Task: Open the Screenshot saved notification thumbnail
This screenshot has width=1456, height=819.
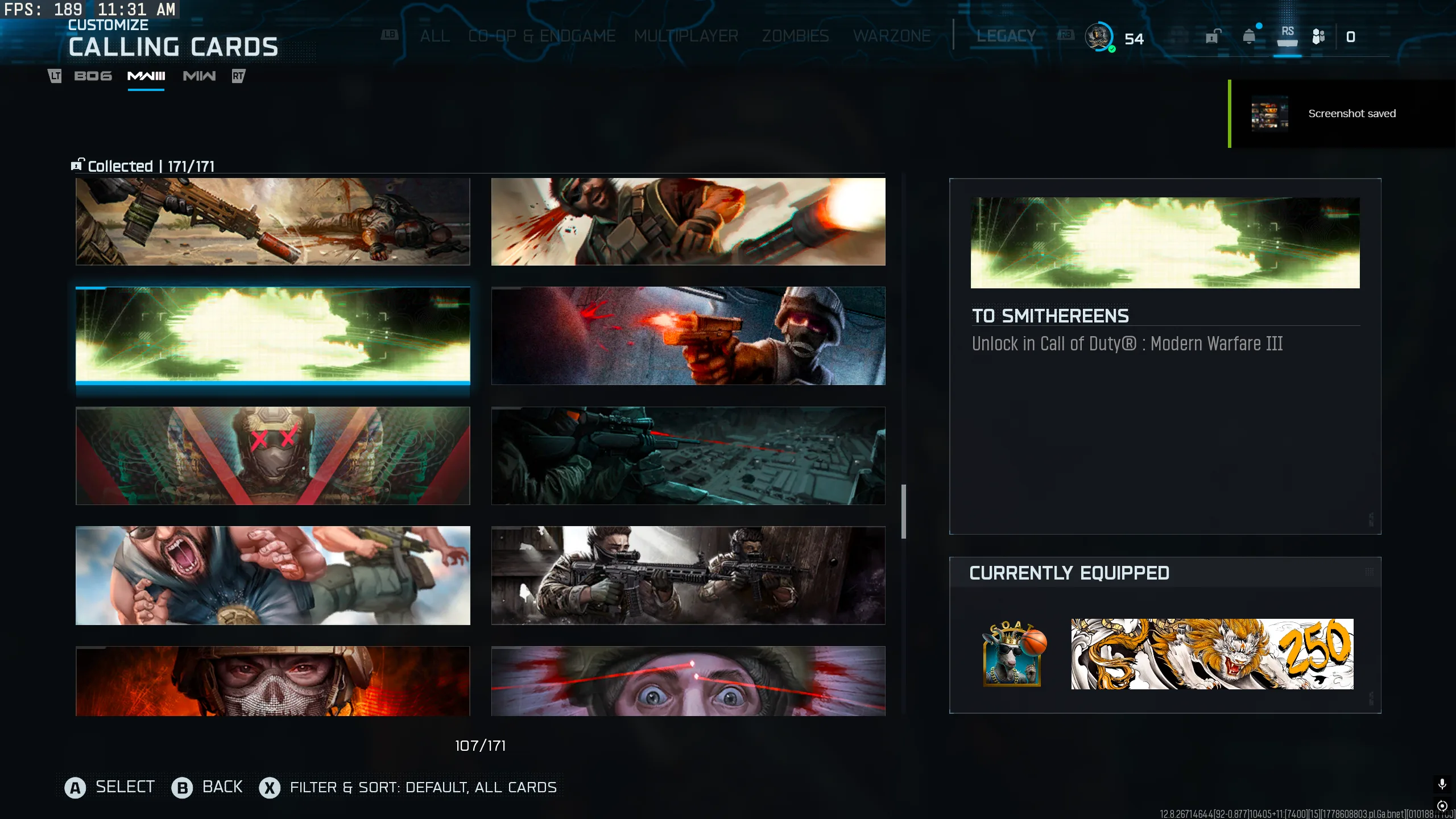Action: 1269,114
